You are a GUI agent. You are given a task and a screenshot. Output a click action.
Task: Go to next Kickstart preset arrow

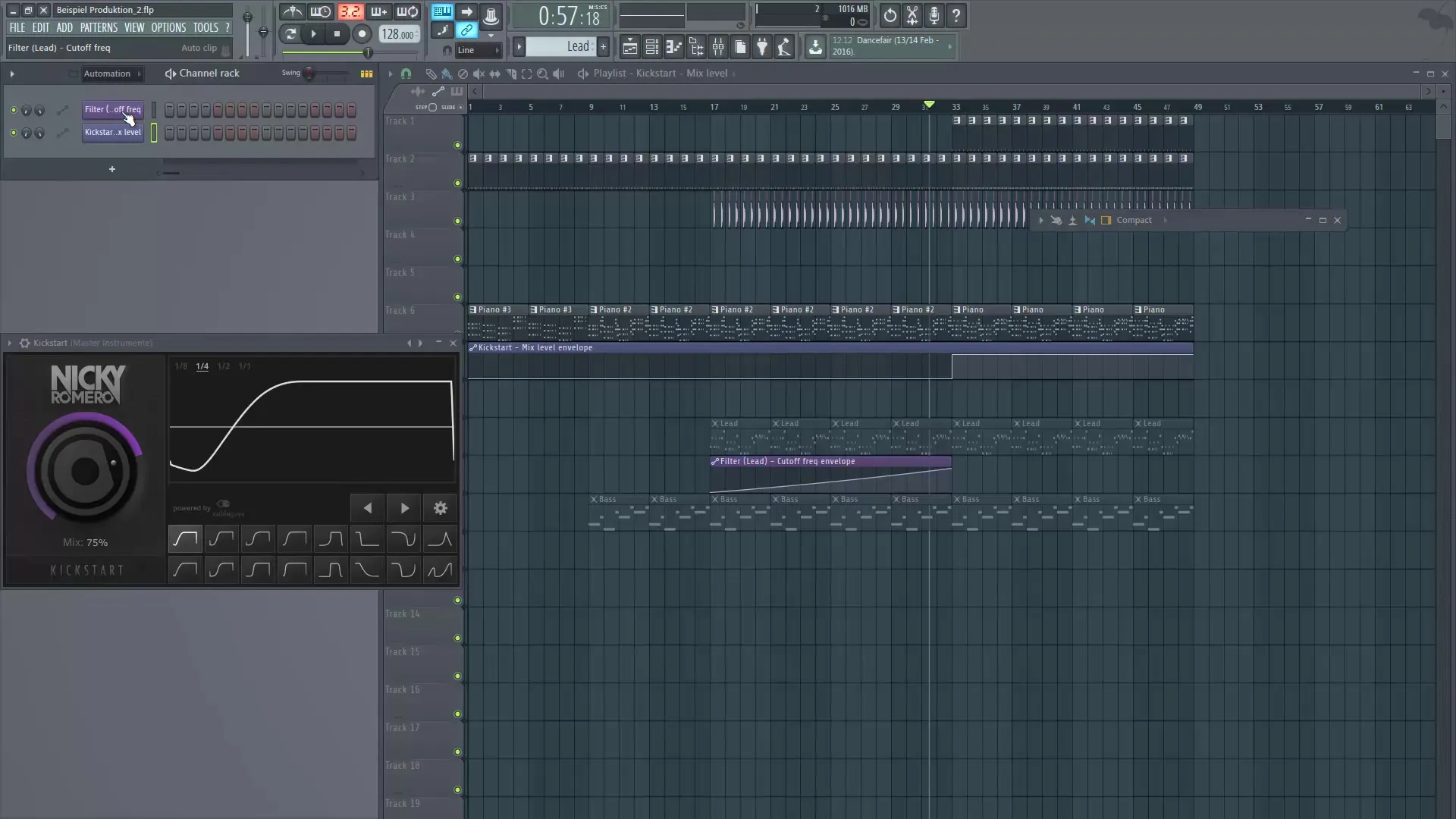coord(404,508)
